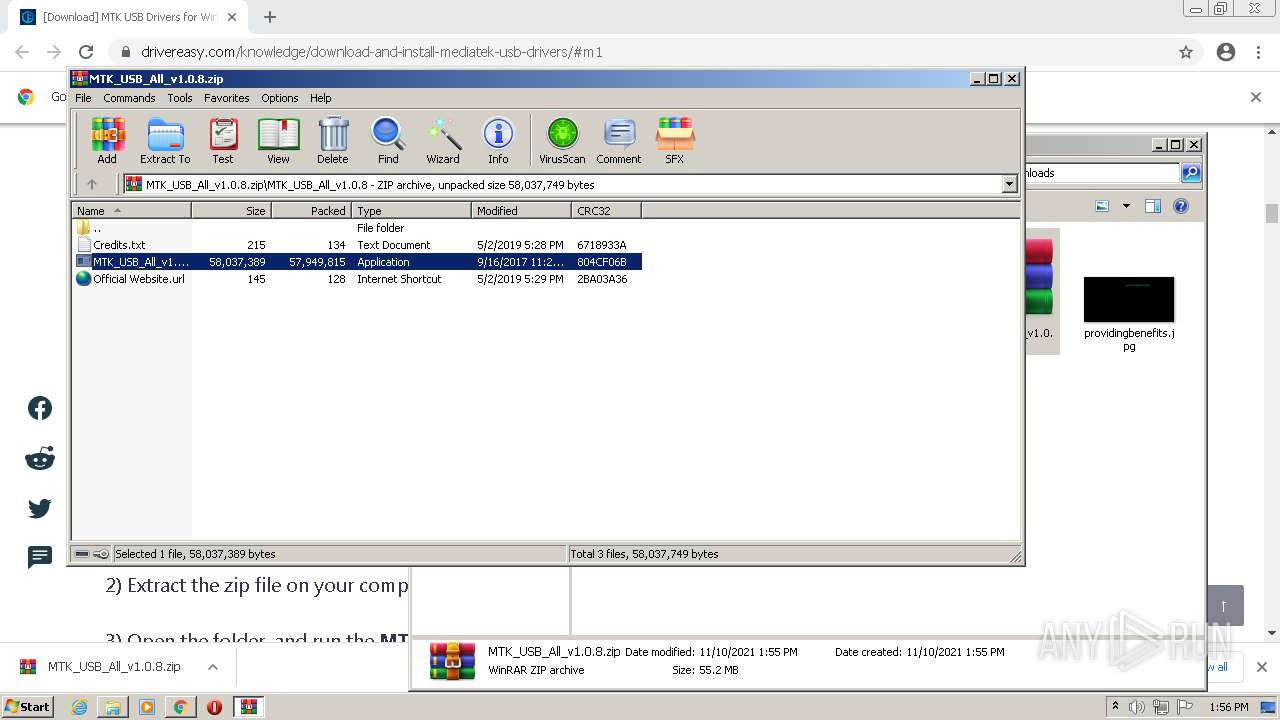
Task: Click the Extract To toolbar icon
Action: pos(165,141)
